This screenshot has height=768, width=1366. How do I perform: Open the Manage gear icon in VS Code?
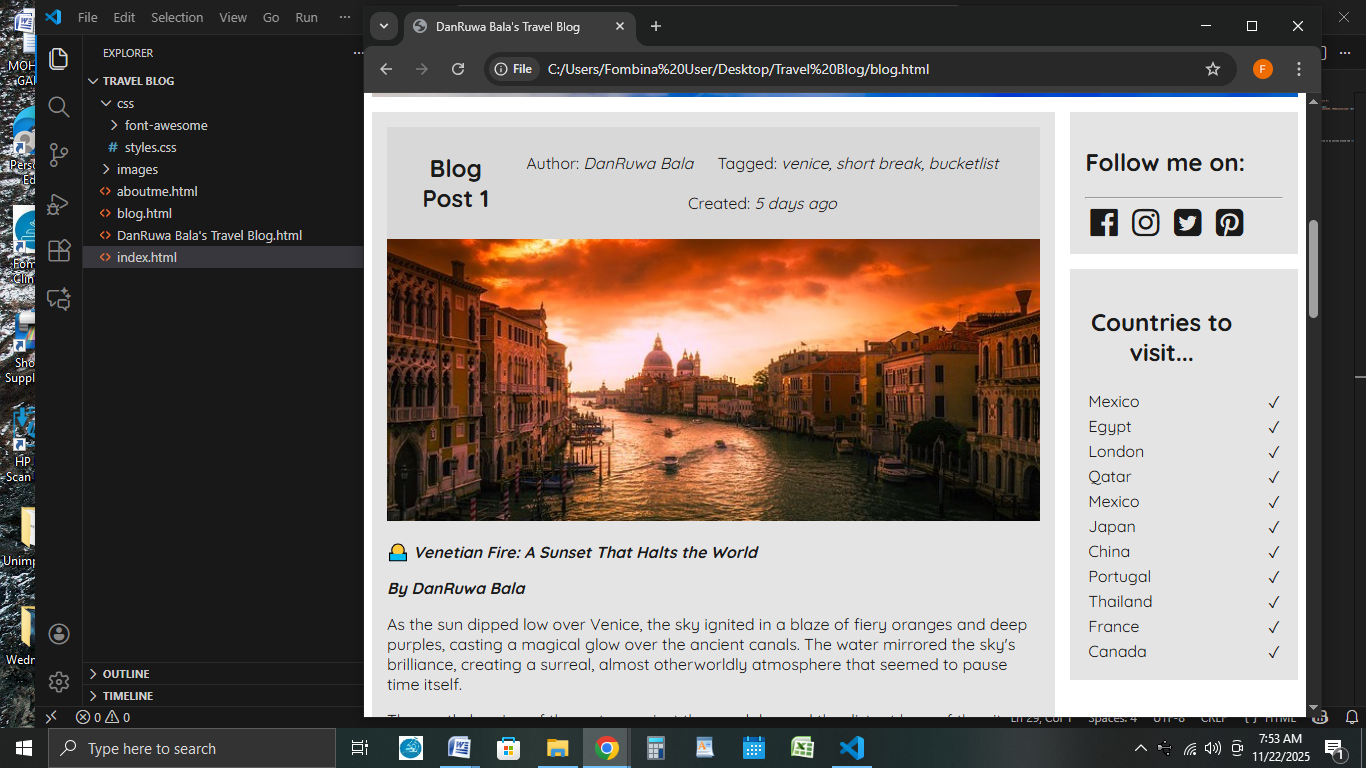pos(59,682)
